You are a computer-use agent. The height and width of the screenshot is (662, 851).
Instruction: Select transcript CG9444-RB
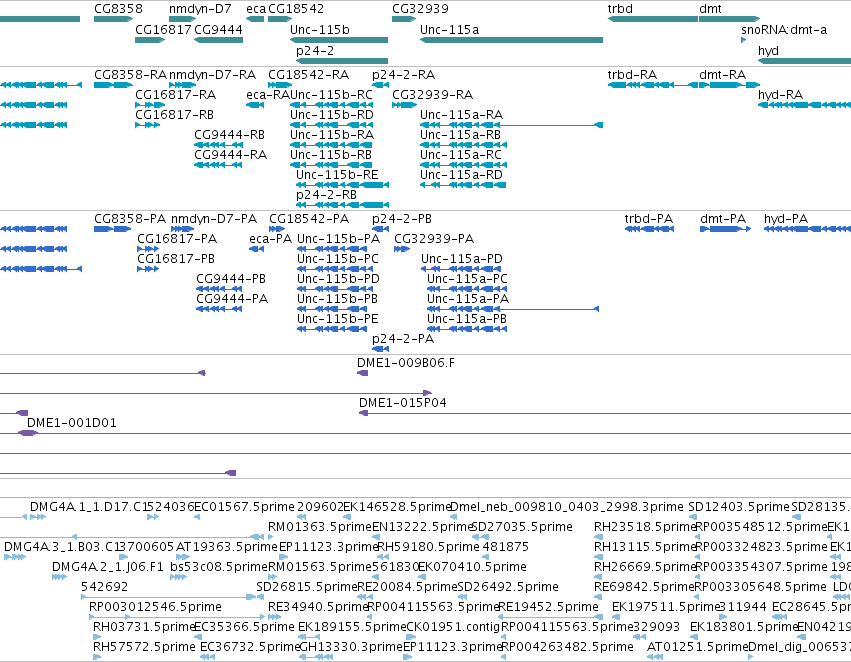pos(229,135)
